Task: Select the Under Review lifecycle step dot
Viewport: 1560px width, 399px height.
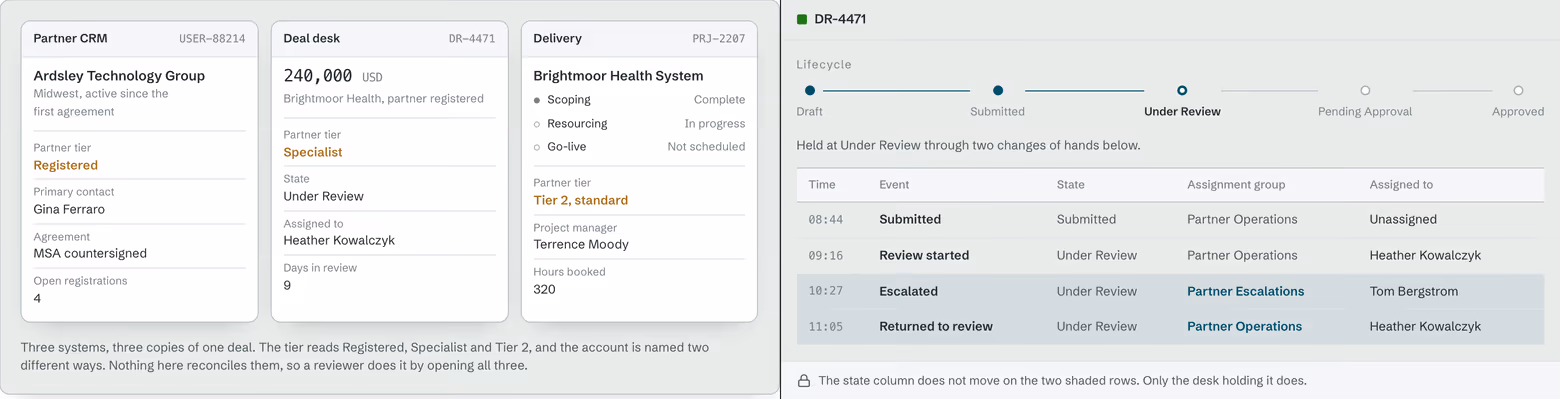Action: coord(1182,90)
